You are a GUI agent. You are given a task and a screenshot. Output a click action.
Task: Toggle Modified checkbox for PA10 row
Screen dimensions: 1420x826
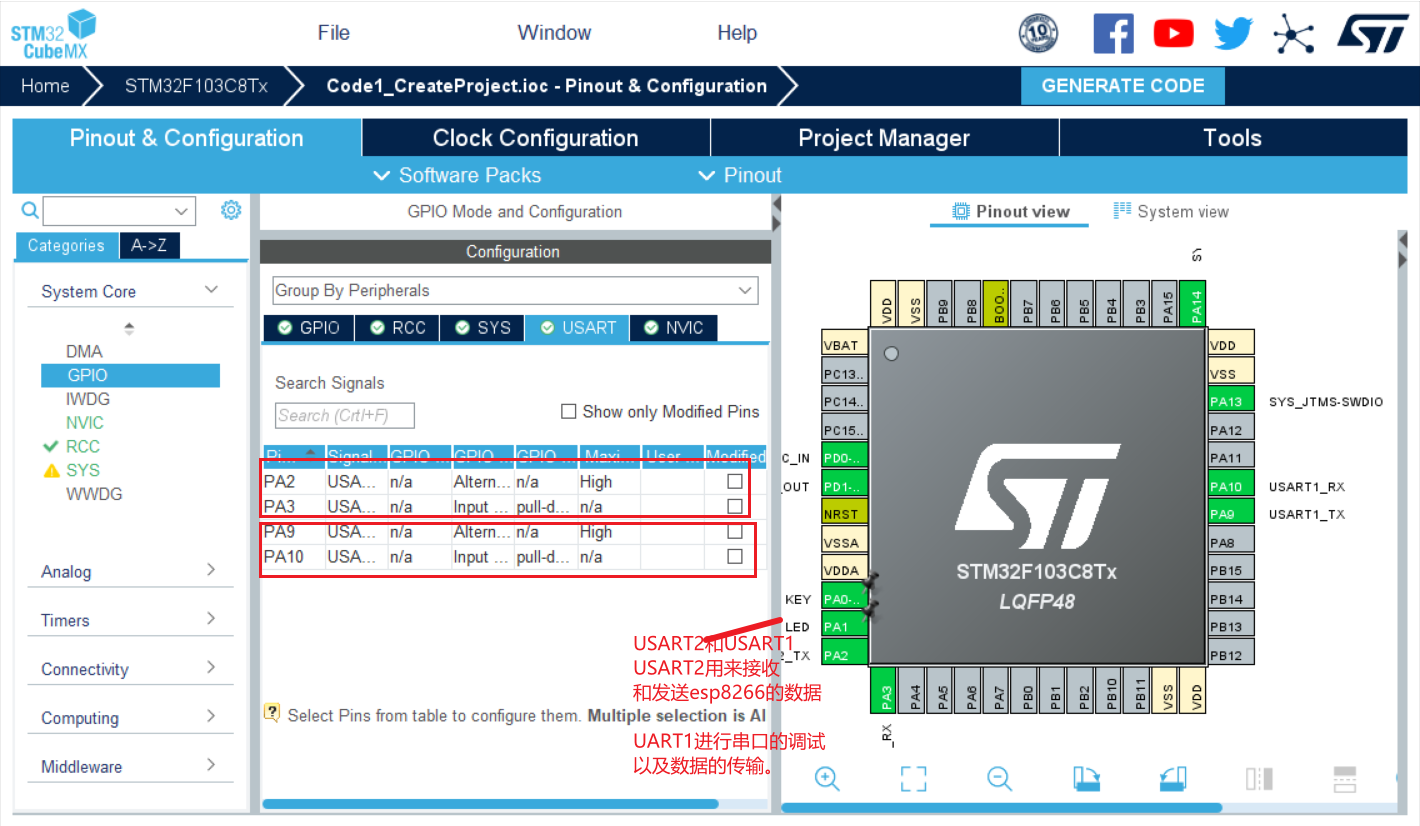(735, 556)
